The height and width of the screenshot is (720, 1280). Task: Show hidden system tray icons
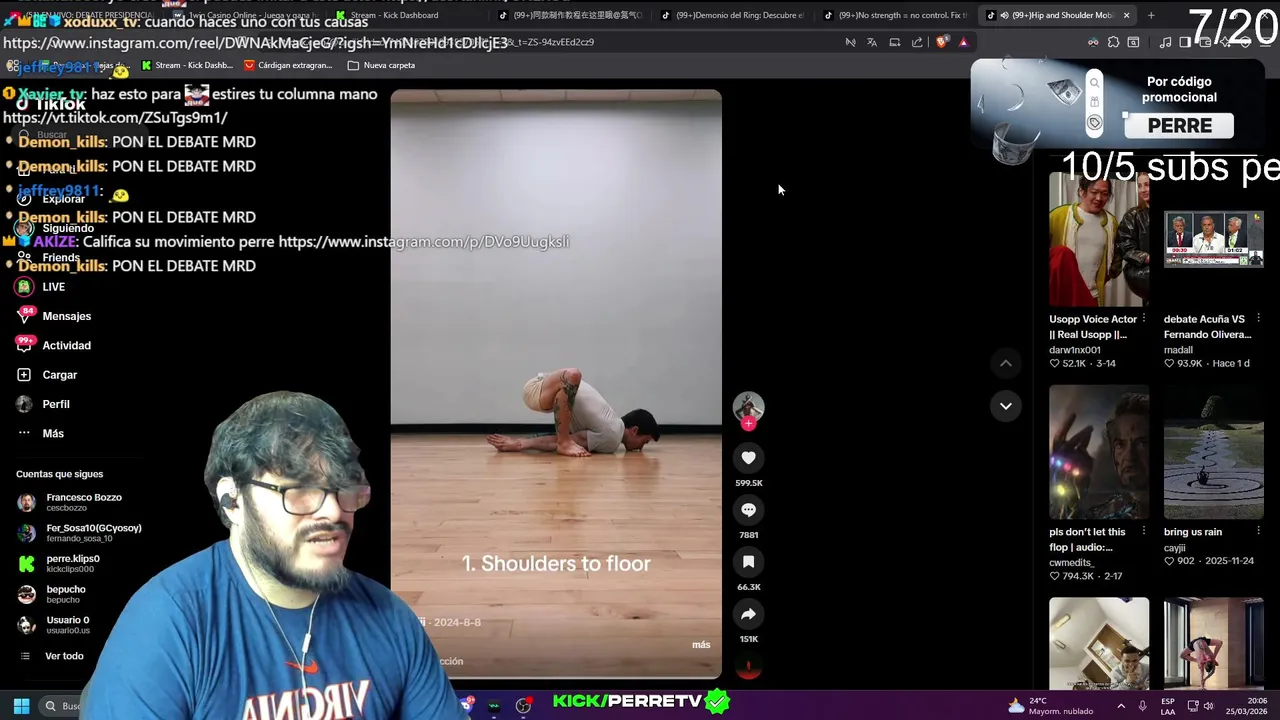(1120, 706)
